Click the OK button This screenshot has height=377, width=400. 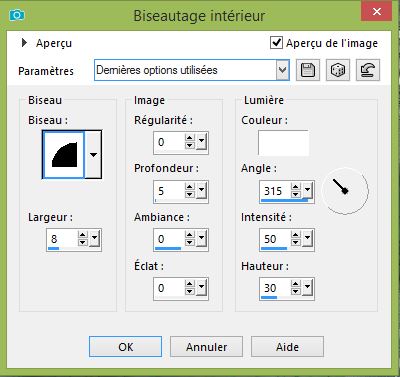(x=126, y=347)
